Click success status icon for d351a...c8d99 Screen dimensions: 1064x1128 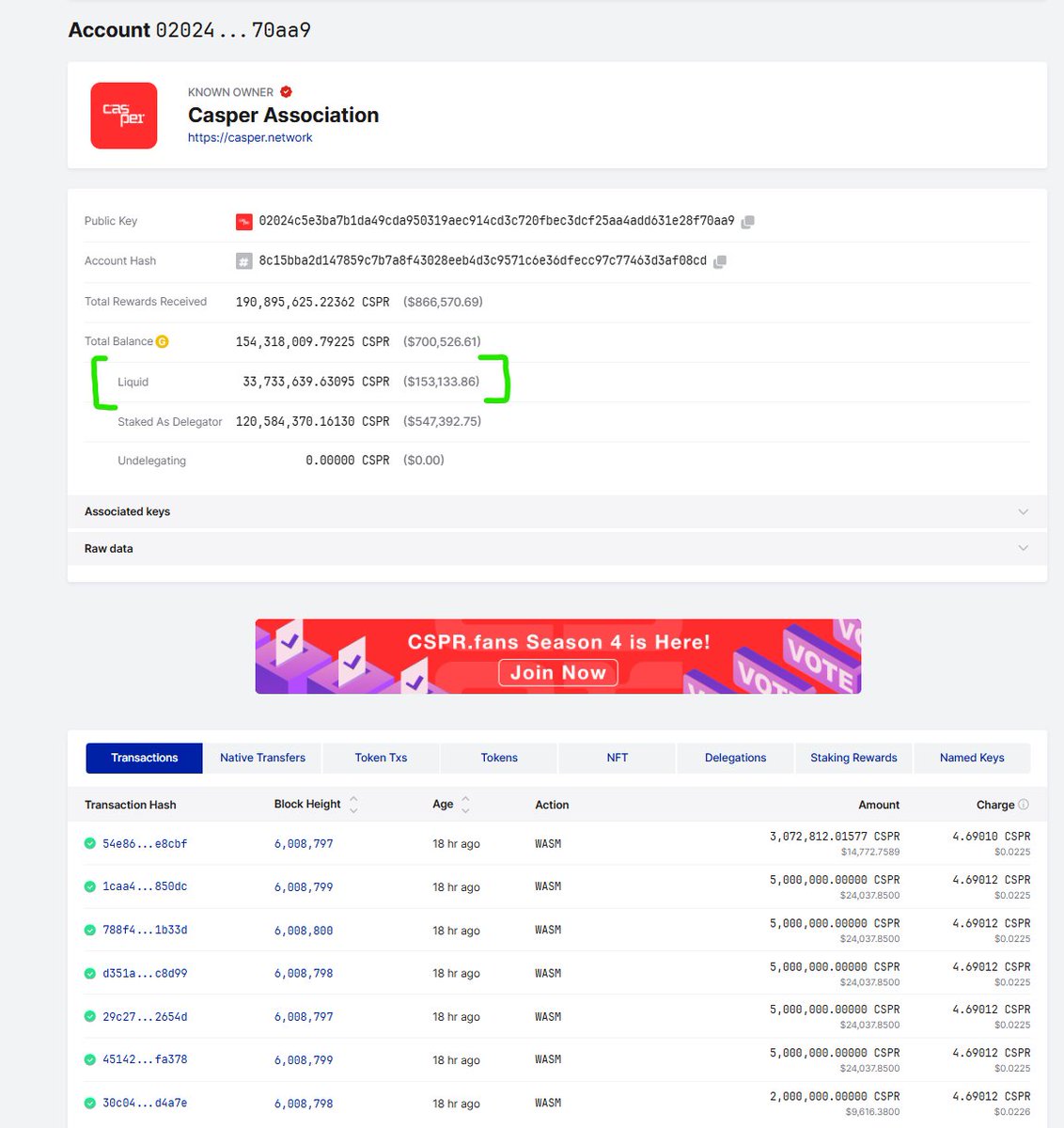click(x=90, y=973)
